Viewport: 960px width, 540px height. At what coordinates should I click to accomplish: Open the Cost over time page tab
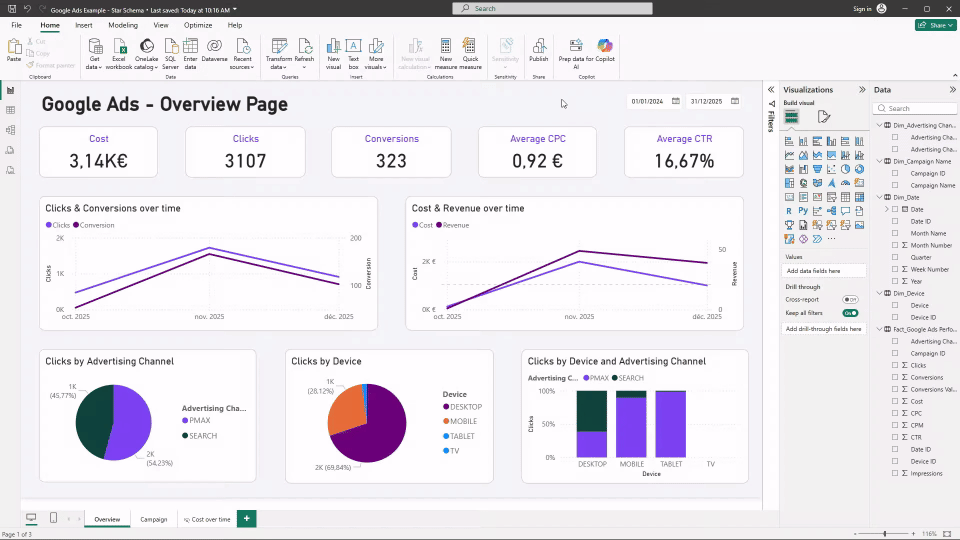point(208,519)
